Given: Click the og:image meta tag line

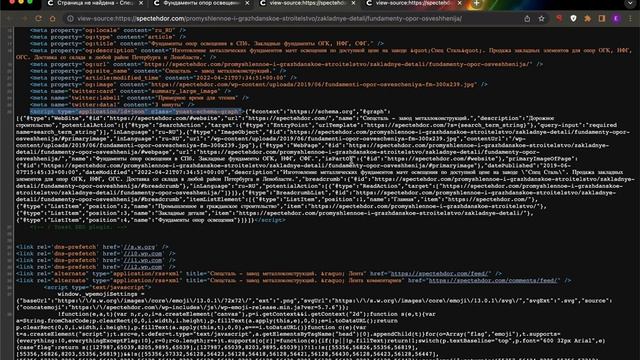Looking at the screenshot, I should tap(259, 84).
